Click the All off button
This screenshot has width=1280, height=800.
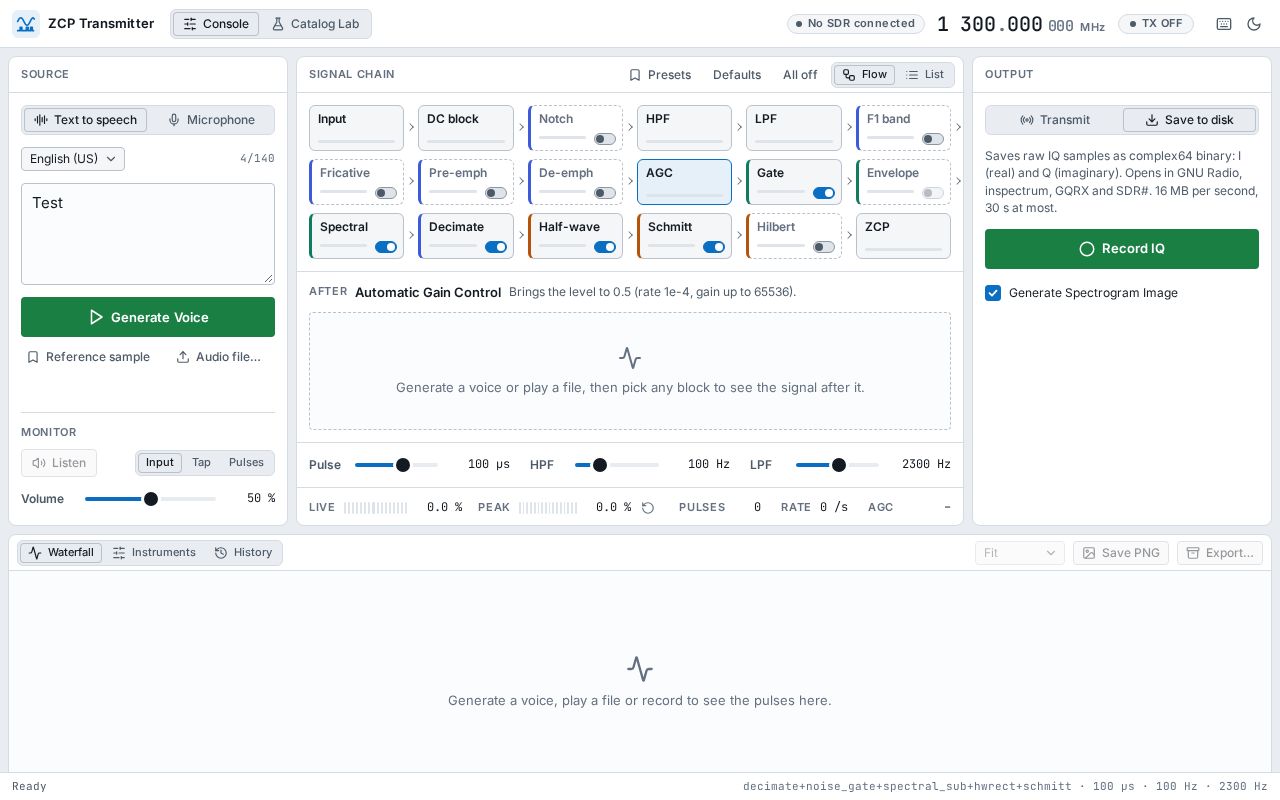tap(800, 75)
